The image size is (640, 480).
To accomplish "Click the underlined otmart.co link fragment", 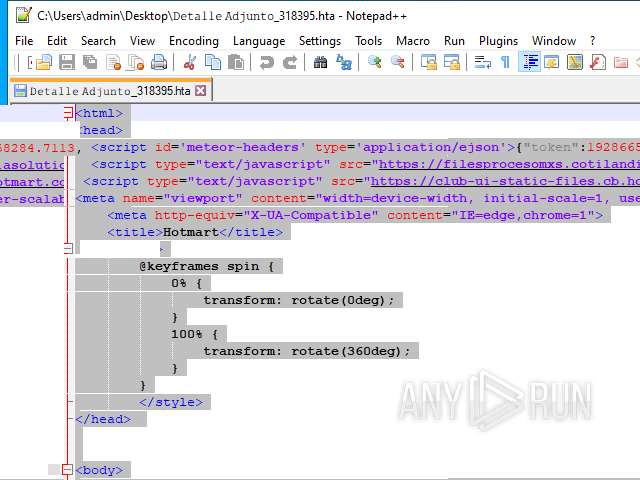I will (32, 181).
